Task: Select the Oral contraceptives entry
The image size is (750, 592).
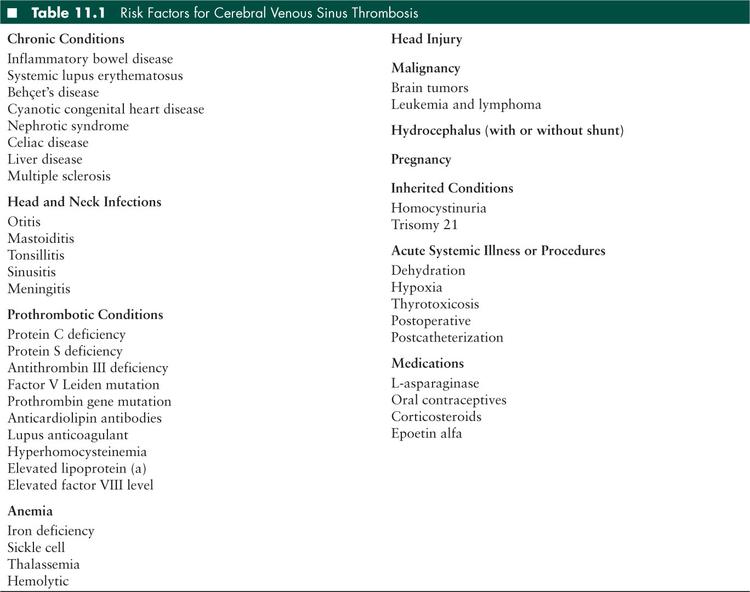Action: coord(449,400)
